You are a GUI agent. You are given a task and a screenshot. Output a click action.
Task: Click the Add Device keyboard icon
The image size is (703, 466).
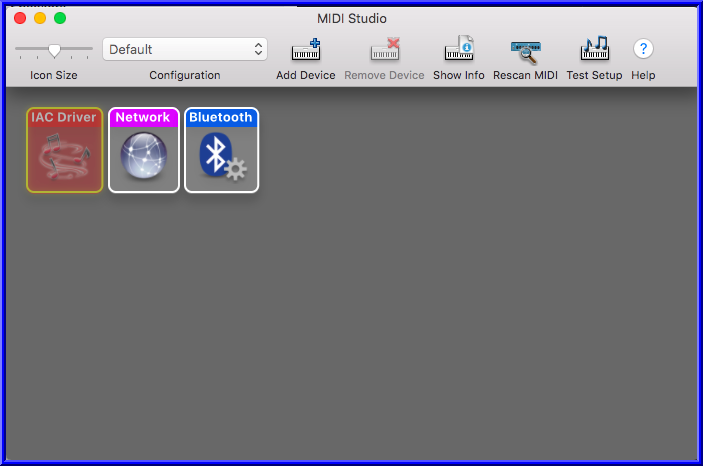(306, 49)
